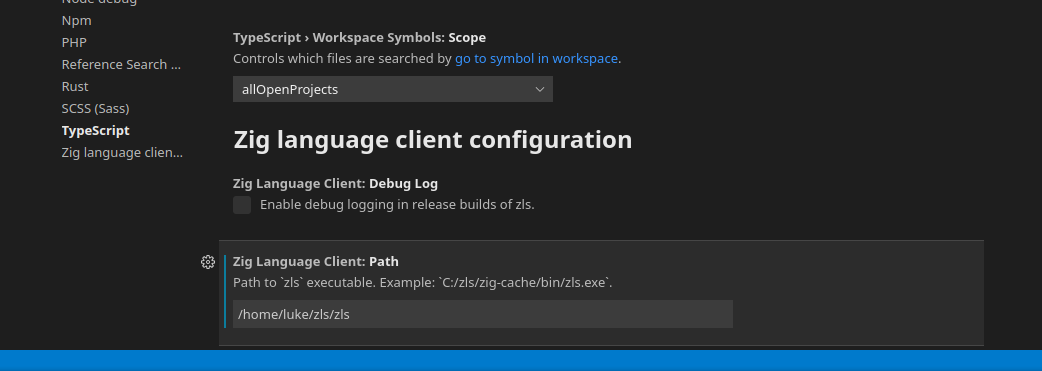Click 'Zig Language Client: Path' setting title

click(x=316, y=262)
